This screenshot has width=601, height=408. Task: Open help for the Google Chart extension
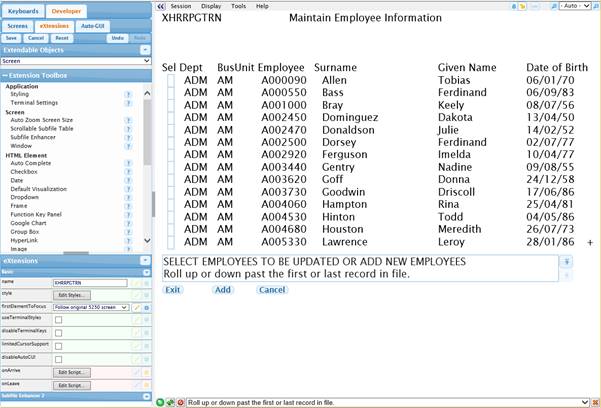click(128, 222)
